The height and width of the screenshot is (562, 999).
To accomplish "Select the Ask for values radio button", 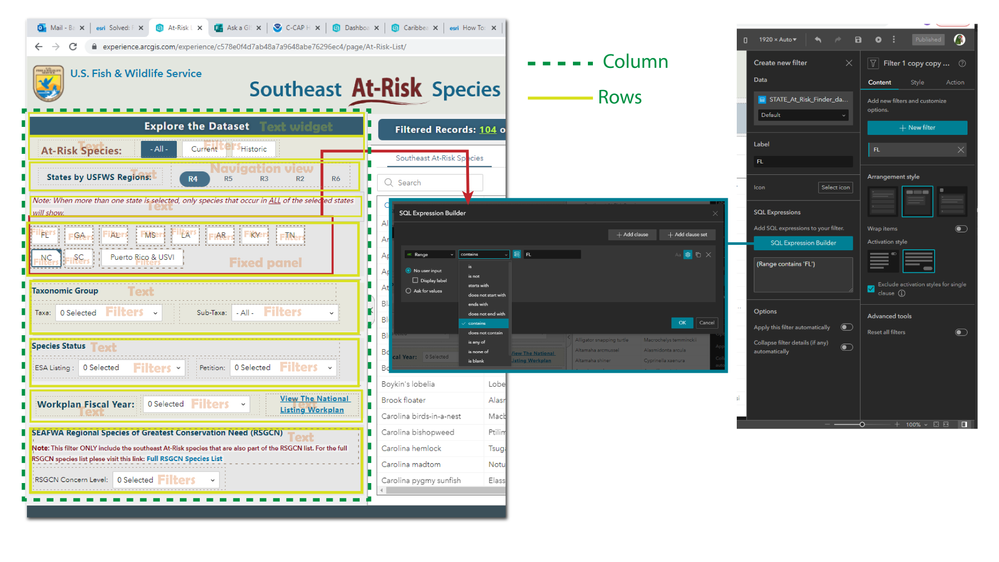I will pos(408,291).
